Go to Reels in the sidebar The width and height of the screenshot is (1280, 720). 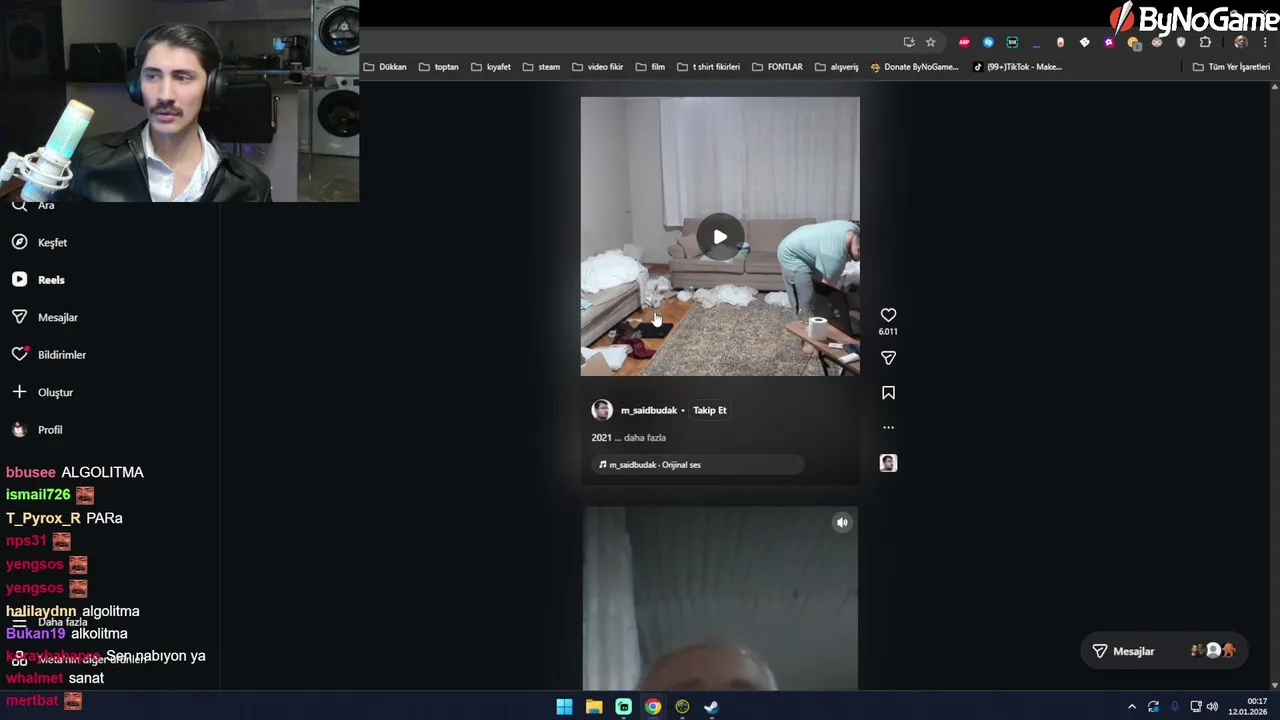coord(38,280)
